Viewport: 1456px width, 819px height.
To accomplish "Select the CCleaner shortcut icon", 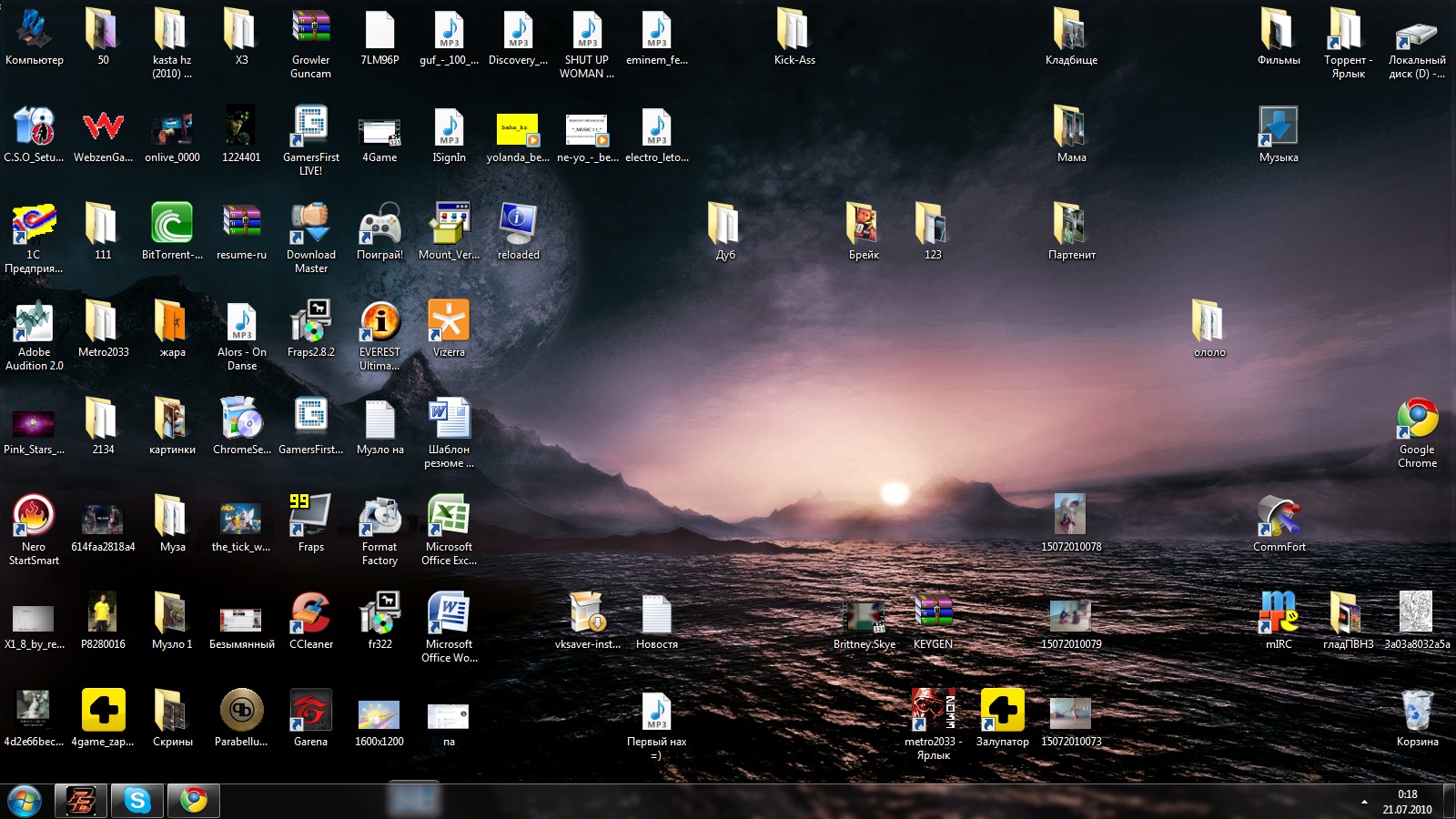I will [310, 613].
